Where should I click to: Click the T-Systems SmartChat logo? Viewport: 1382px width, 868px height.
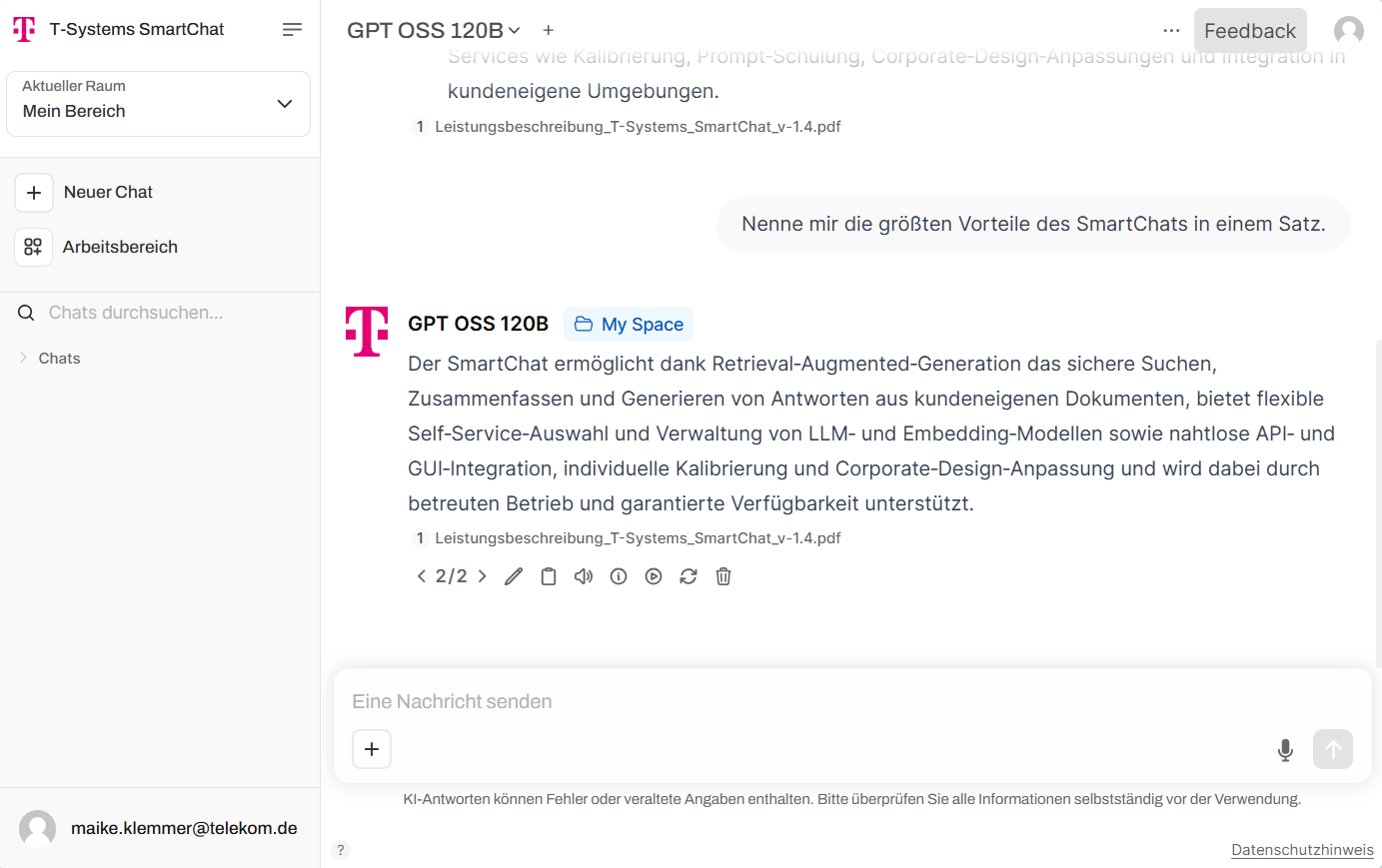(x=24, y=30)
